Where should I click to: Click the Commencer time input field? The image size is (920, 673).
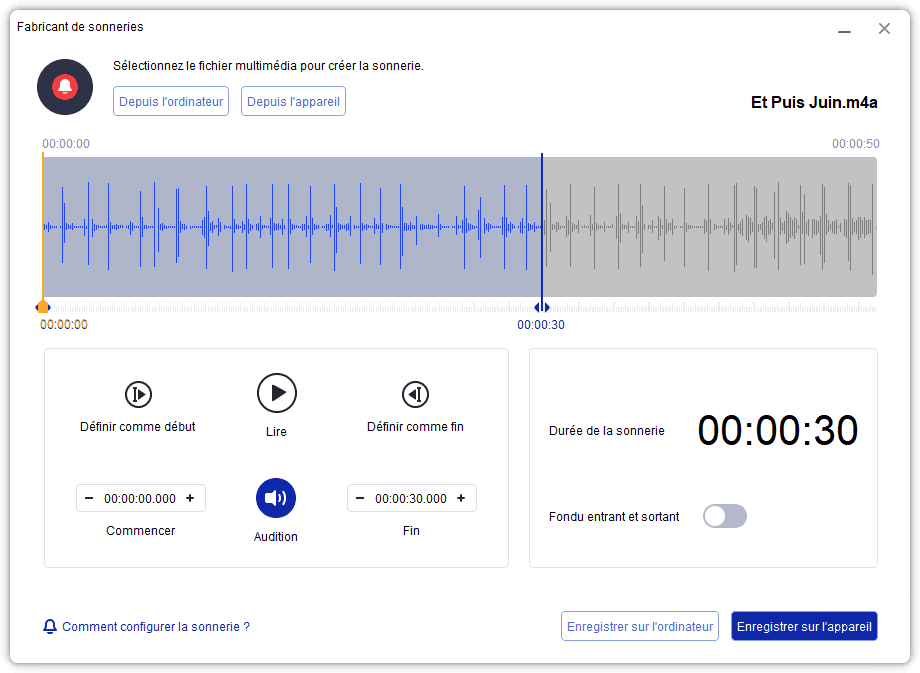tap(140, 498)
